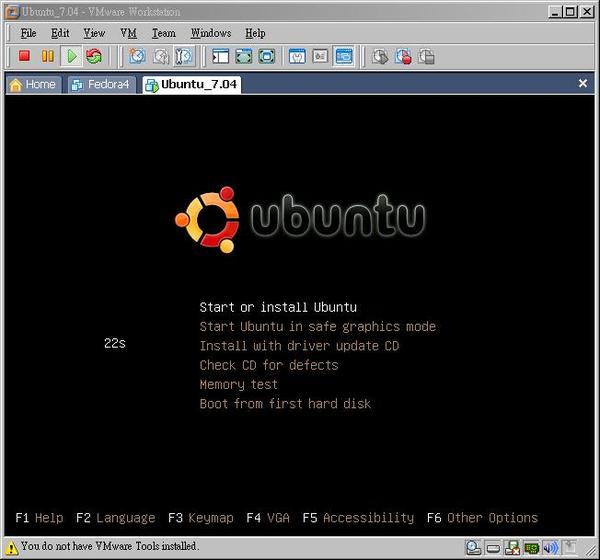Screen dimensions: 600x560
Task: Maximize the VMware Workstation window
Action: click(570, 12)
